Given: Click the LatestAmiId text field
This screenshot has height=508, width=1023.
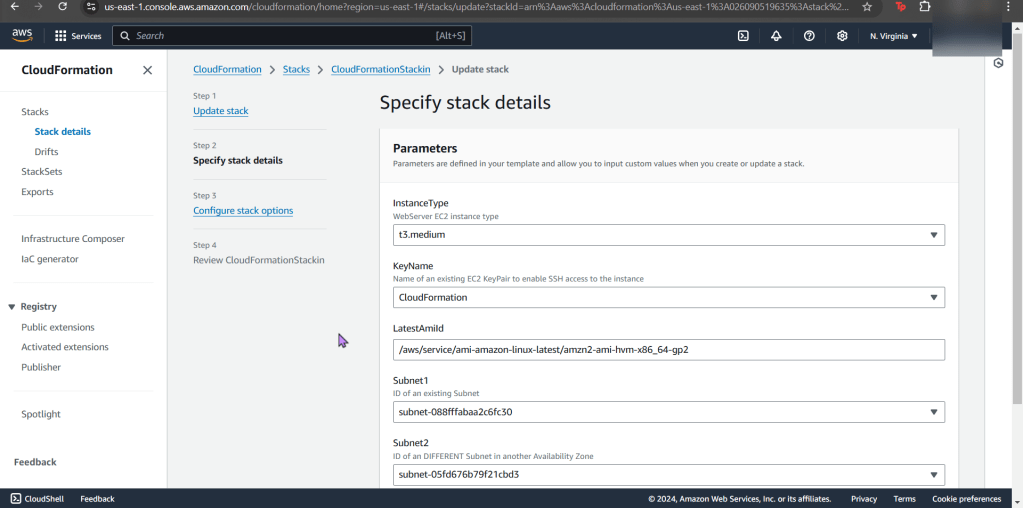Looking at the screenshot, I should click(x=668, y=350).
